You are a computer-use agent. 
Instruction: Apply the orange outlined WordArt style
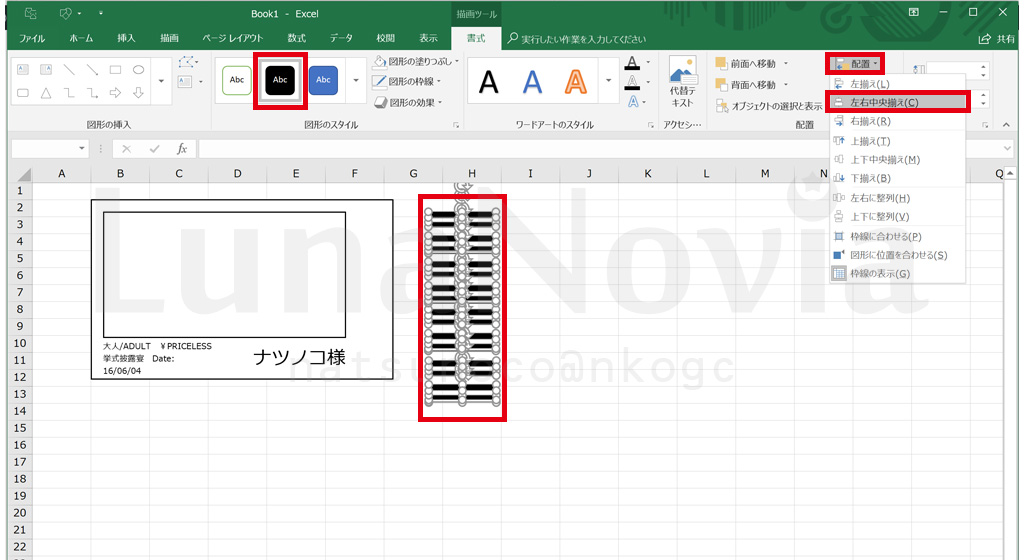(x=575, y=81)
